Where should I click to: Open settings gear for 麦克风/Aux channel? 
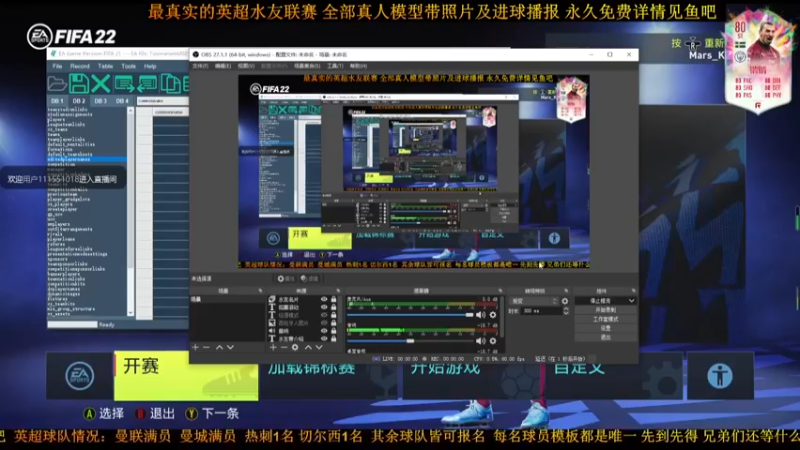click(x=493, y=315)
